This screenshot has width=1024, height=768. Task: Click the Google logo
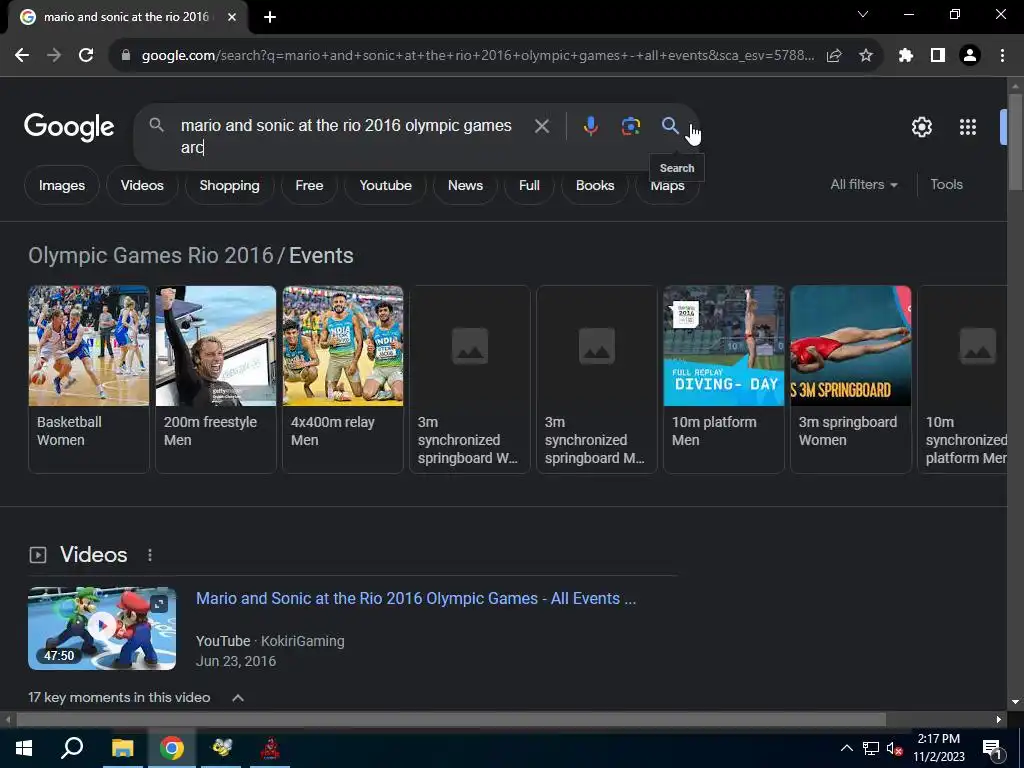click(69, 127)
